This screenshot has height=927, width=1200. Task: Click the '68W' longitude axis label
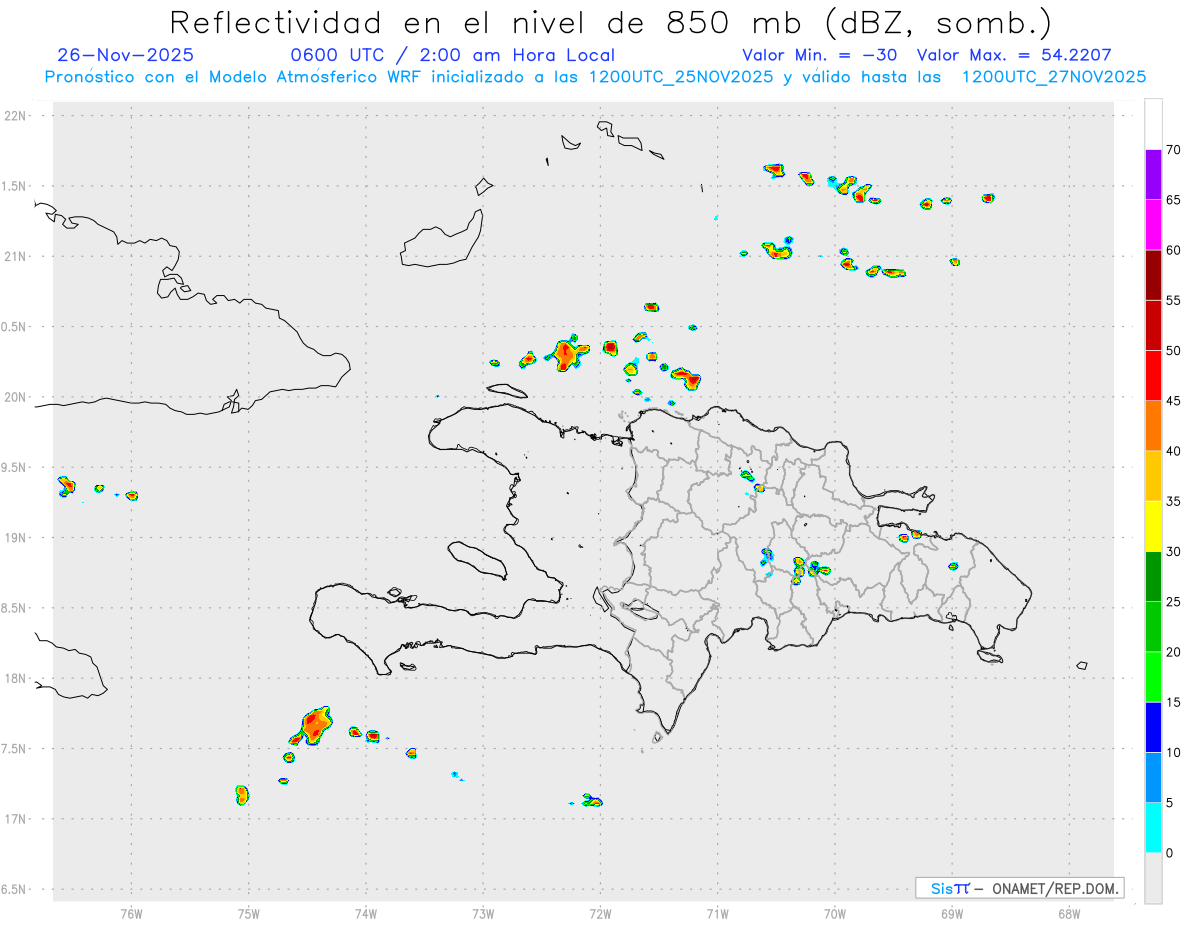[x=1069, y=913]
